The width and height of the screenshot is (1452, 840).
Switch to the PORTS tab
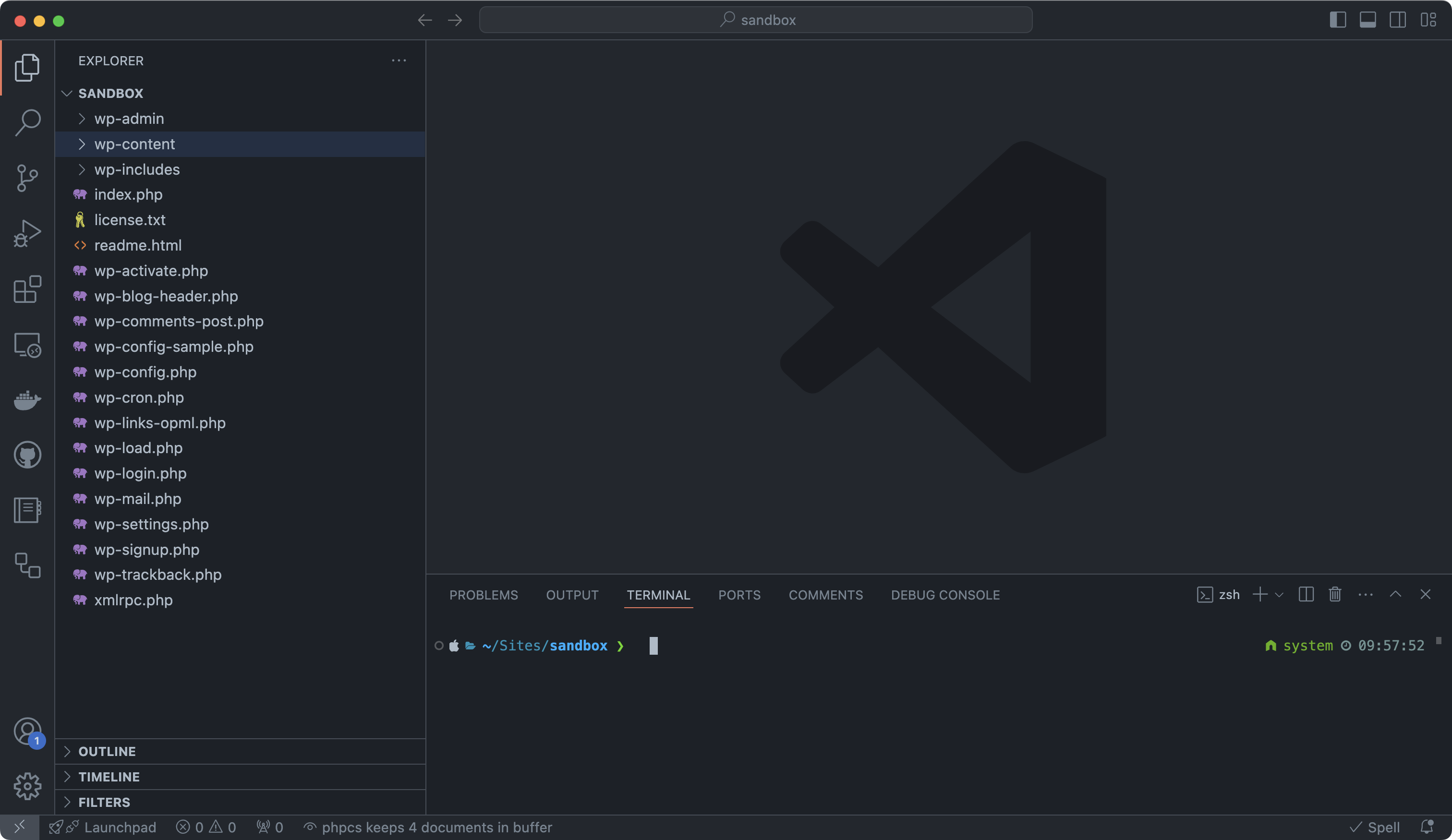click(x=739, y=595)
